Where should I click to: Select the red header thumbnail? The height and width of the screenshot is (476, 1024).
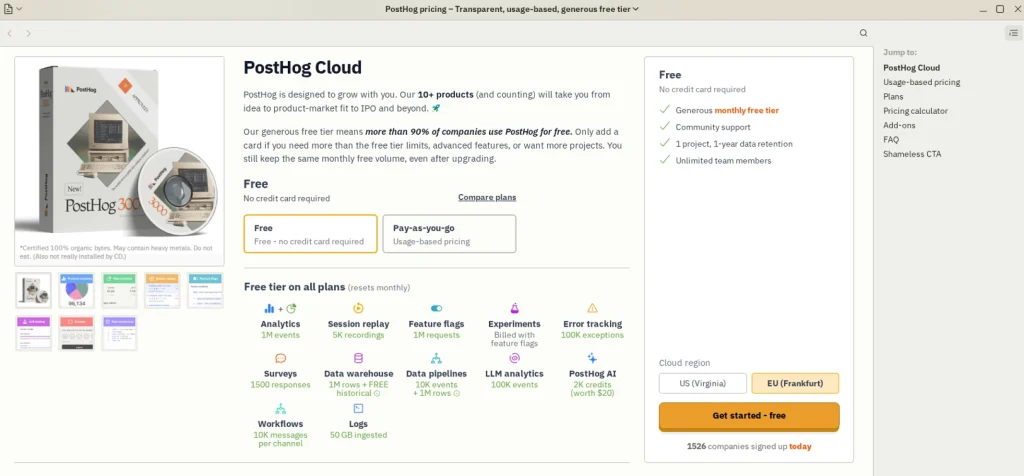click(x=76, y=333)
